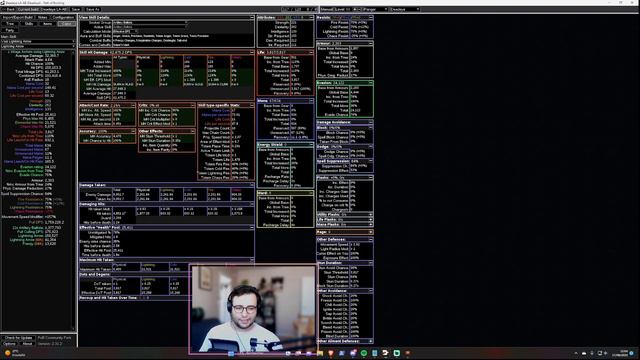
Task: Switch to the Items tab
Action: (x=47, y=24)
